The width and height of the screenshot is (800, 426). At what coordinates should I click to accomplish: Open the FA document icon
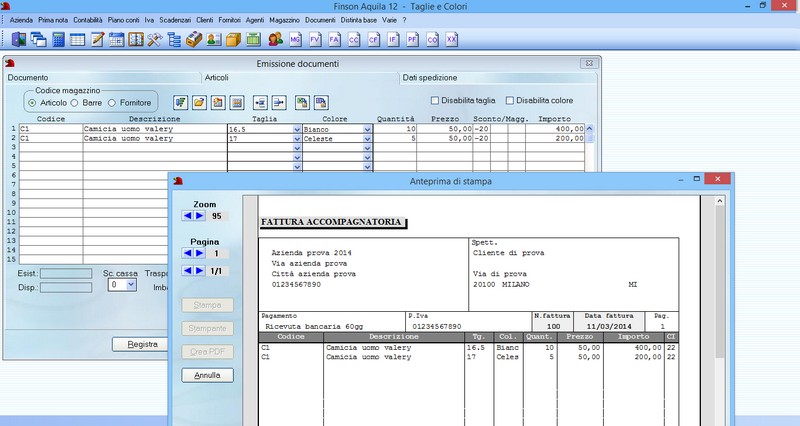tap(335, 39)
